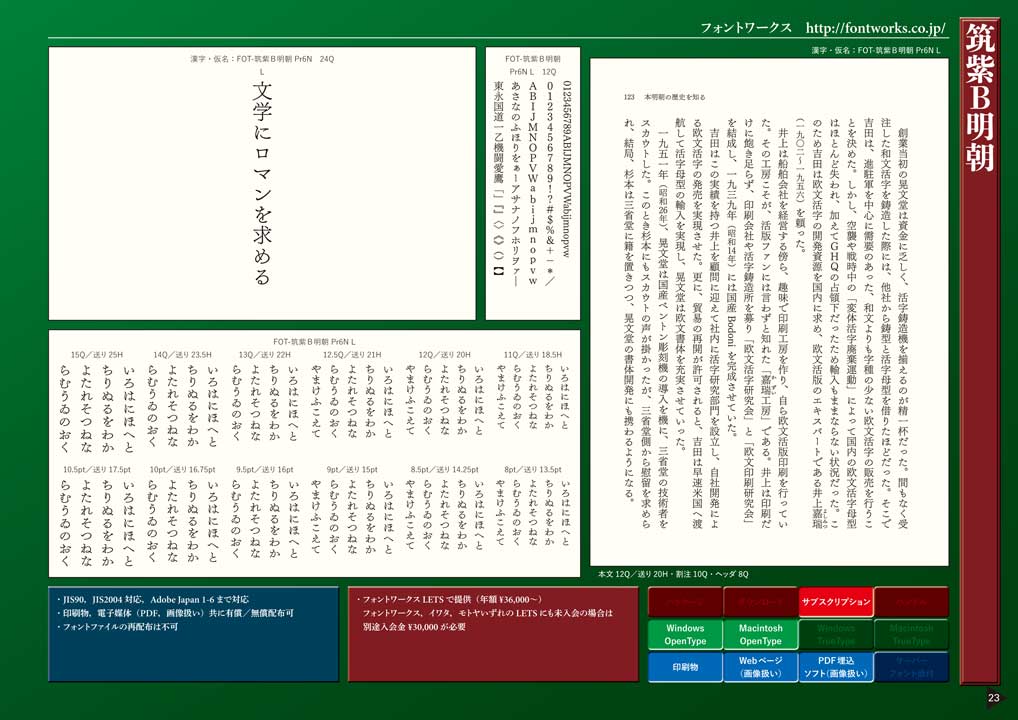Click the 15Q／送り 25H size label

(97, 355)
